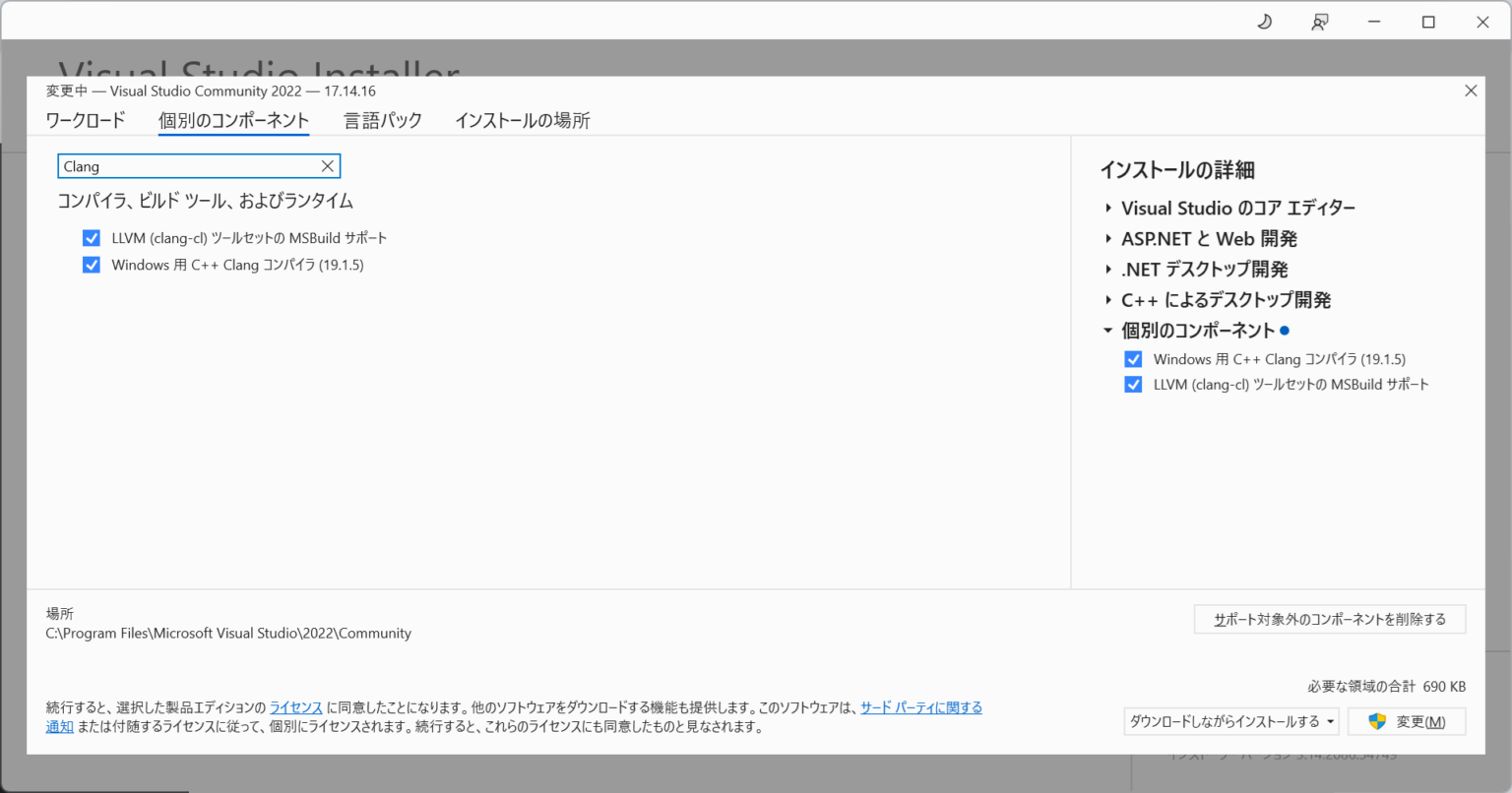Screen dimensions: 1512x793
Task: Expand ASP.NET と Web 開発 section
Action: pos(1108,239)
